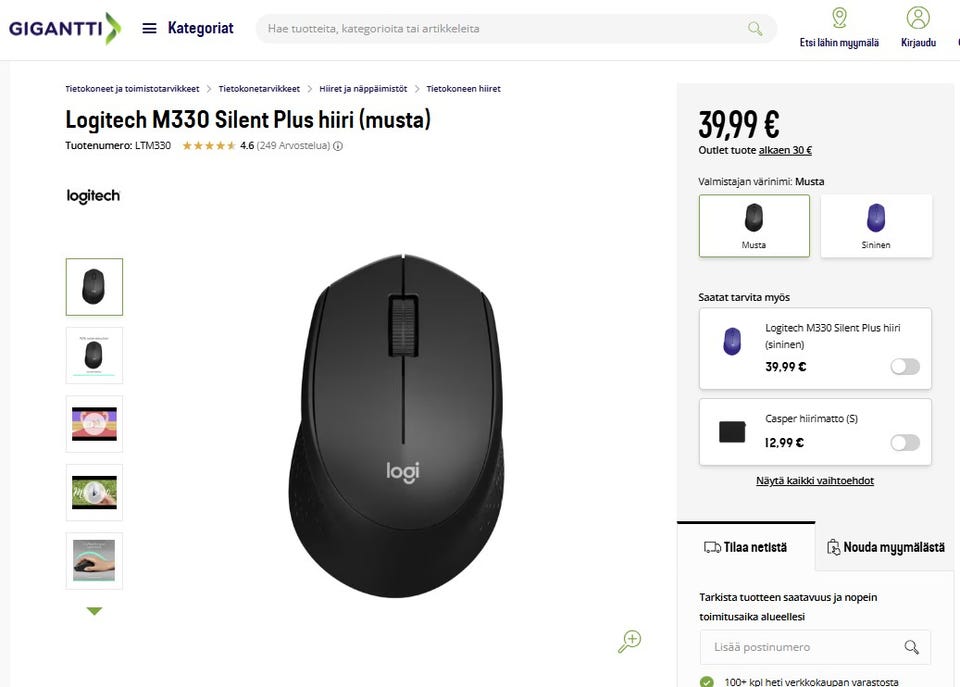Switch to the Nouda myymälästä tab
Screen dimensions: 960x687
(x=886, y=547)
